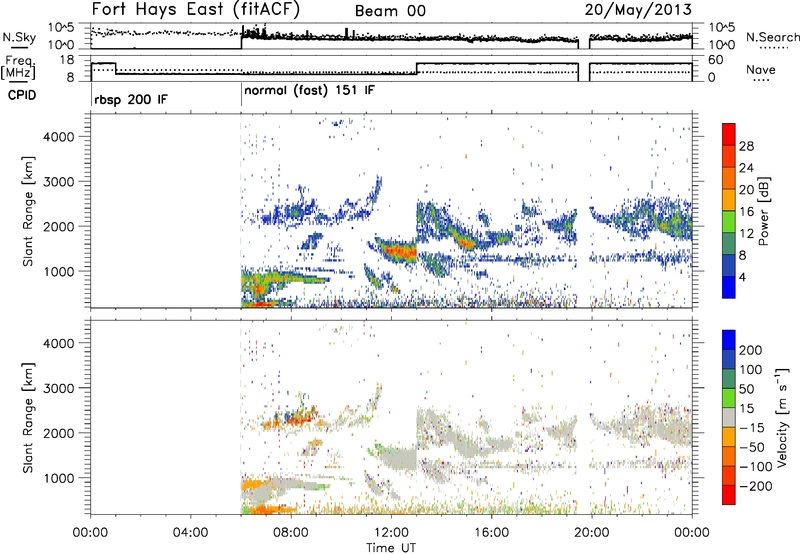Click the '20:00' time tick label

pos(591,533)
